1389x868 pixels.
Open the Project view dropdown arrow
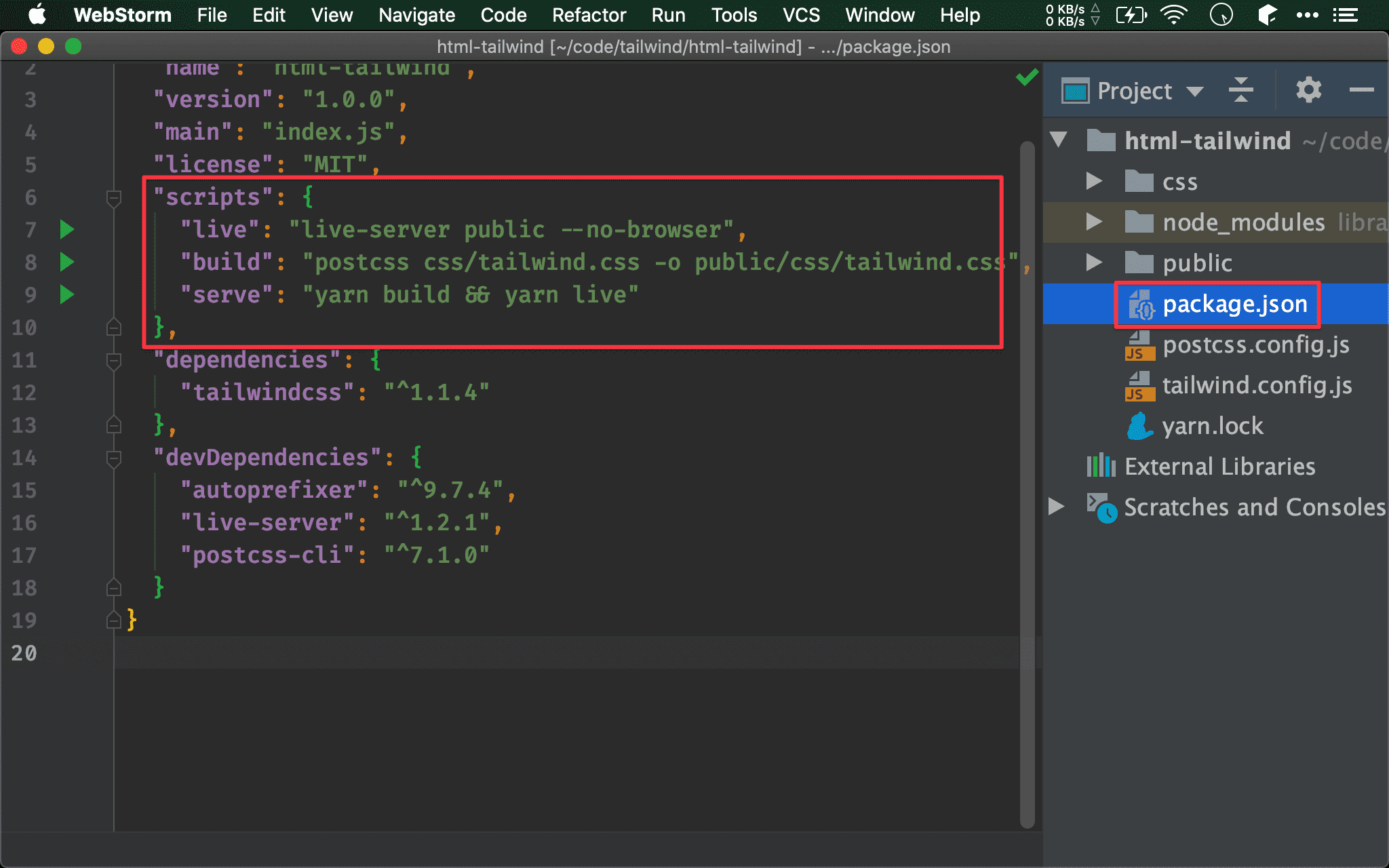(1195, 92)
